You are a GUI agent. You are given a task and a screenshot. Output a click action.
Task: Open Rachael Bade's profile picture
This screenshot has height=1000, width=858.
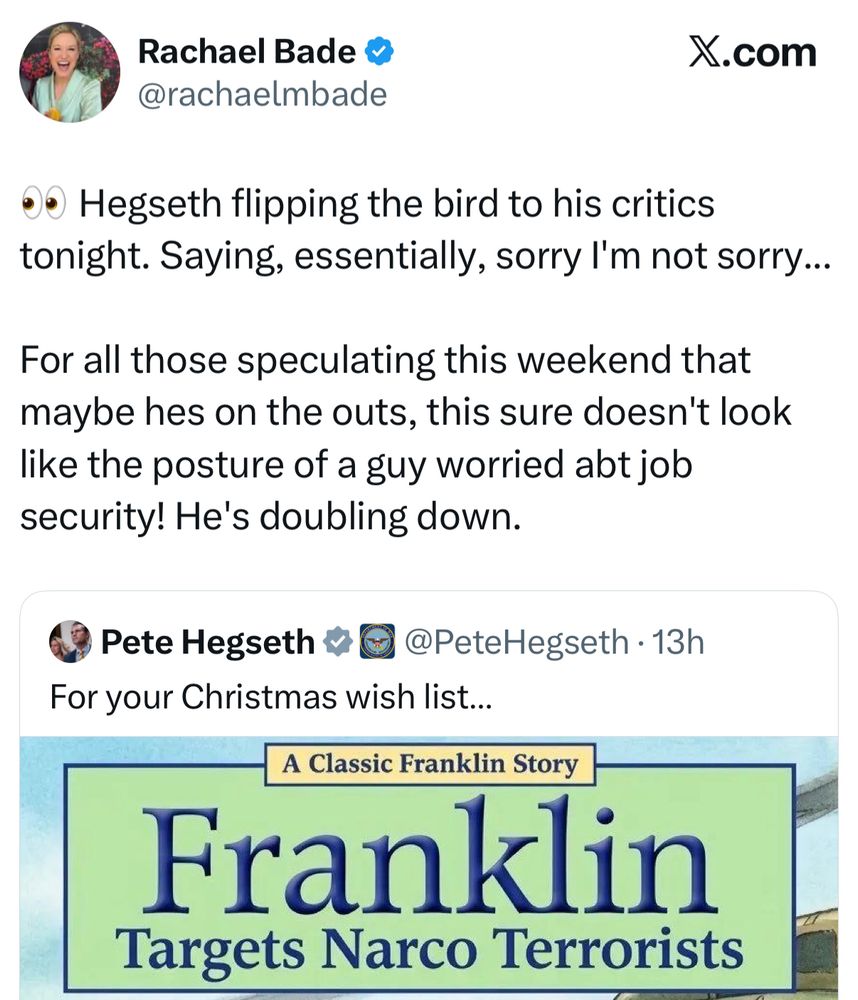pos(70,72)
